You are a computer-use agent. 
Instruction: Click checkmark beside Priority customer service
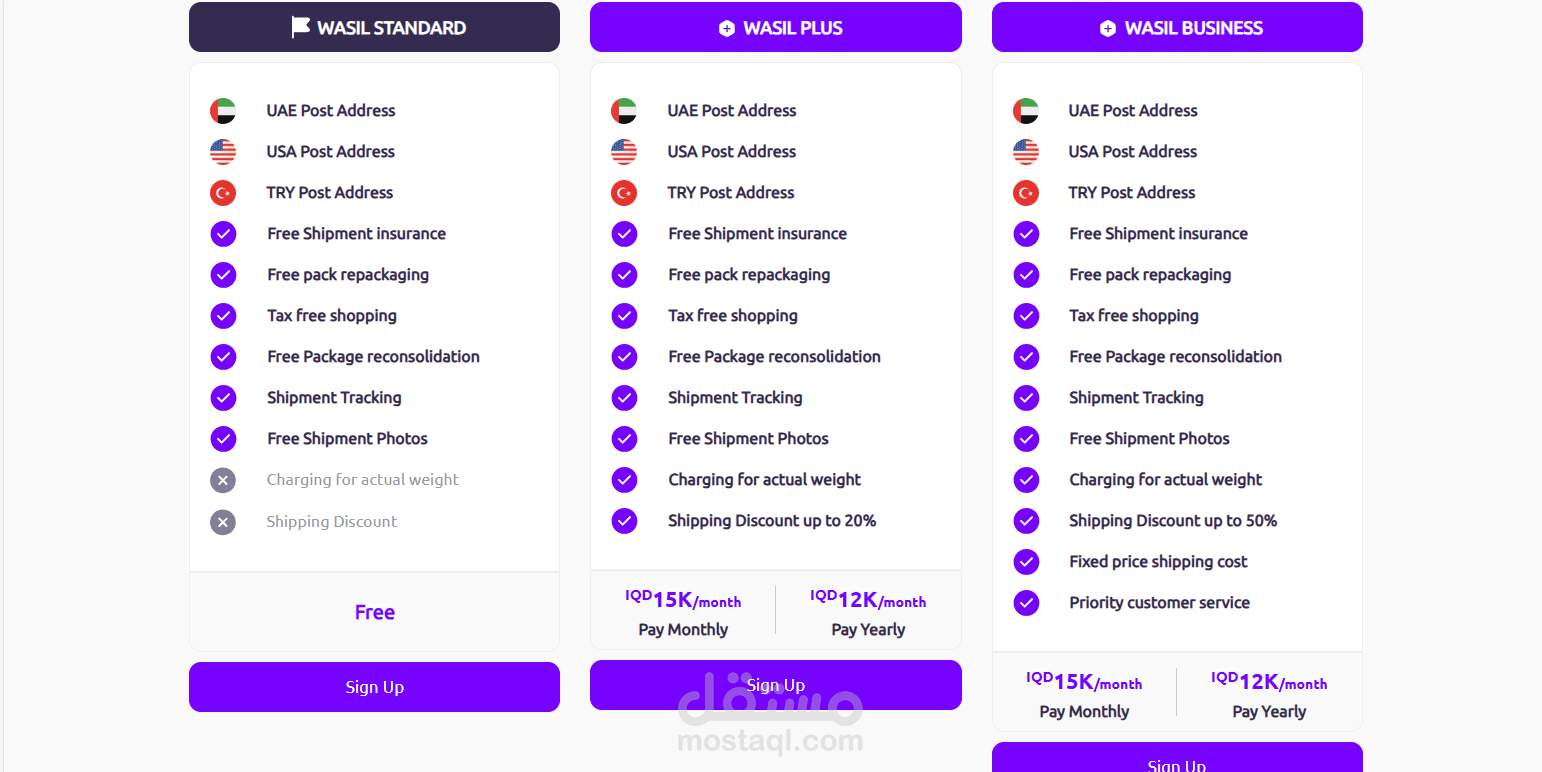point(1026,603)
